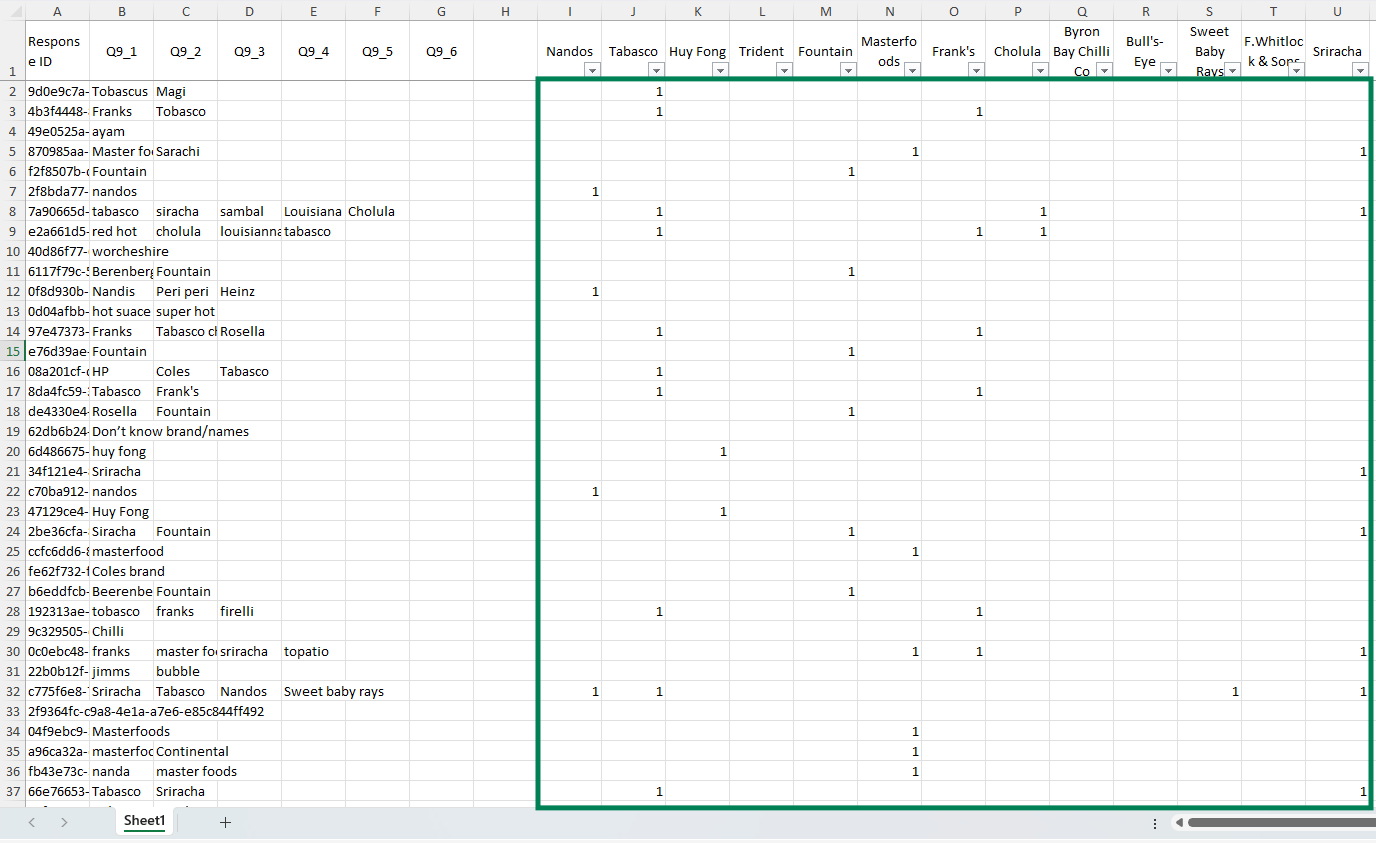Click the Q9_4 header cell
The width and height of the screenshot is (1376, 843).
tap(313, 51)
